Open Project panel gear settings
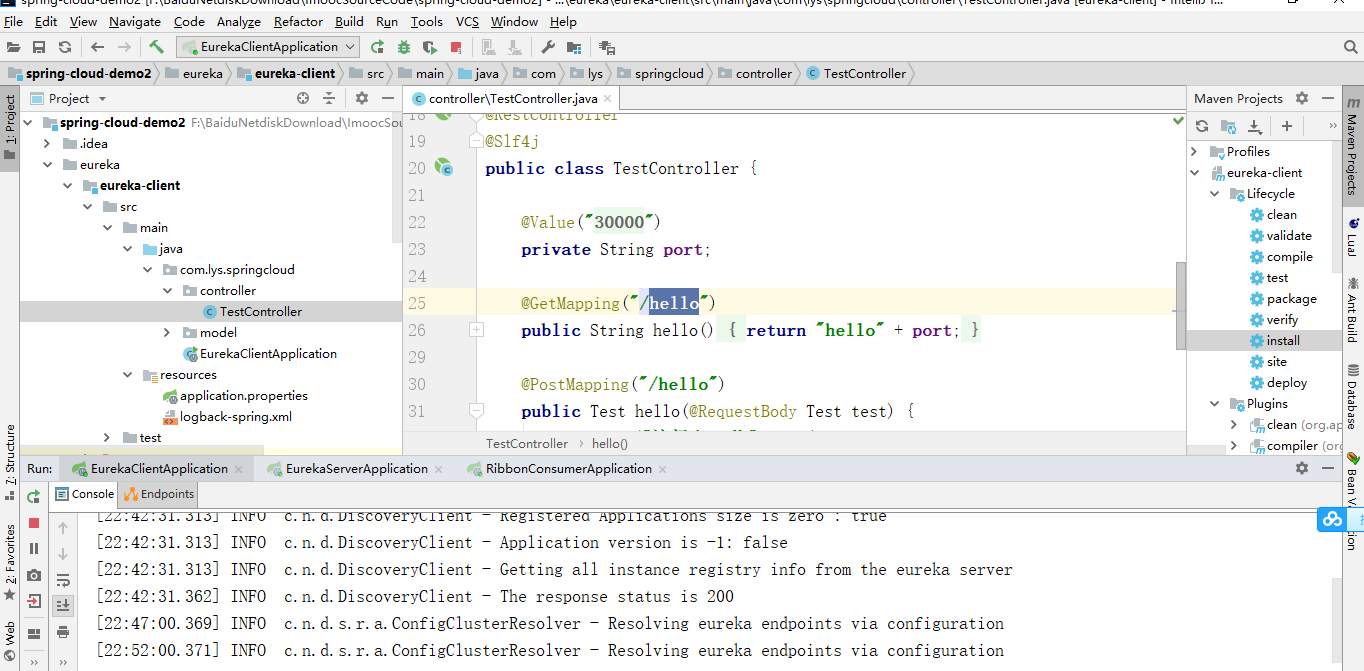This screenshot has width=1364, height=671. point(361,98)
